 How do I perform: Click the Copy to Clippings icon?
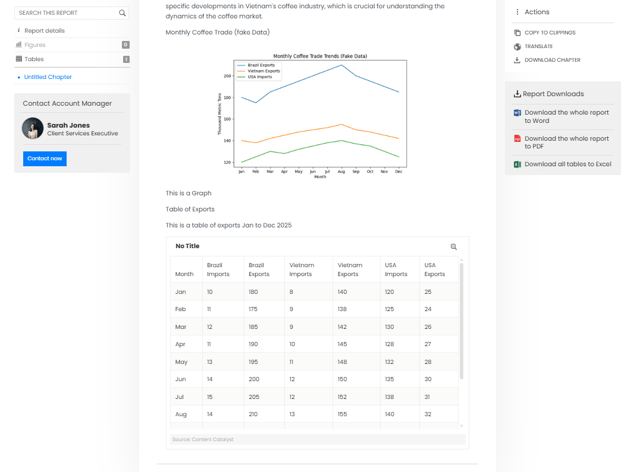pyautogui.click(x=517, y=33)
